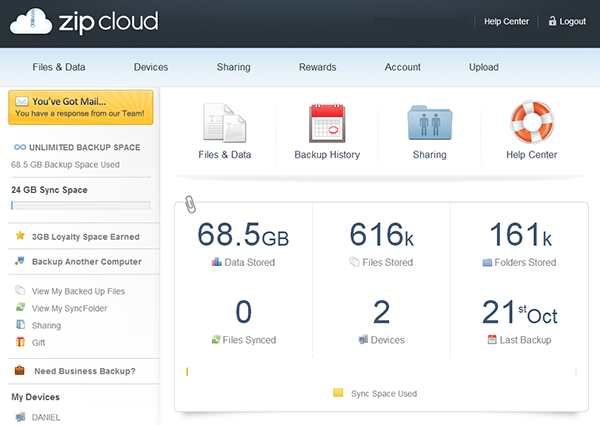Image resolution: width=600 pixels, height=425 pixels.
Task: Click the 161k Folders Stored value
Action: (520, 234)
